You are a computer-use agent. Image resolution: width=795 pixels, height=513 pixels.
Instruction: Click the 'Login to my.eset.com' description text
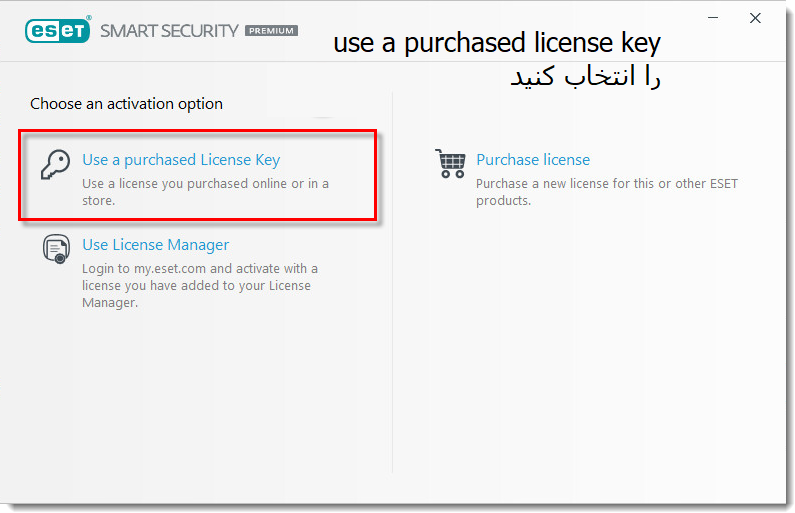click(x=200, y=285)
